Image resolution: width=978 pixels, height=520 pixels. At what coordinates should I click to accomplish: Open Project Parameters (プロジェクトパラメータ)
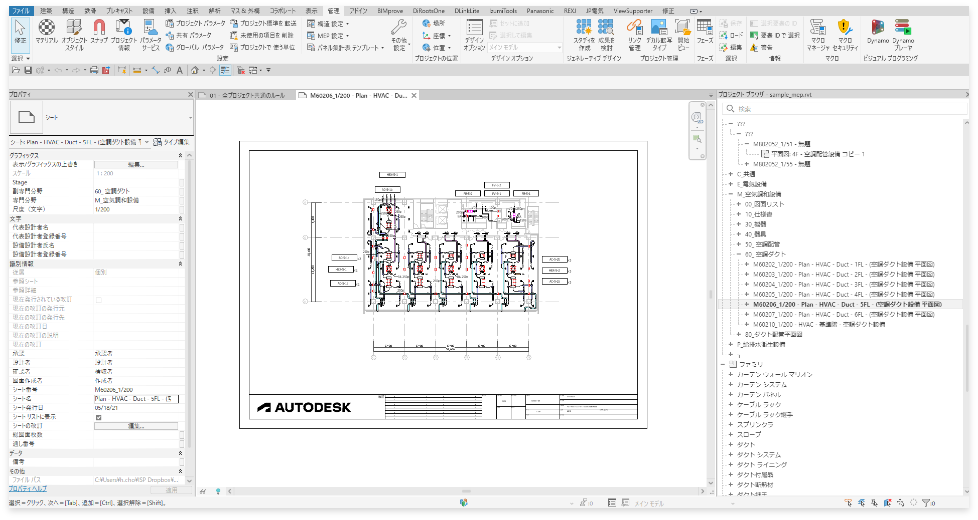[195, 23]
